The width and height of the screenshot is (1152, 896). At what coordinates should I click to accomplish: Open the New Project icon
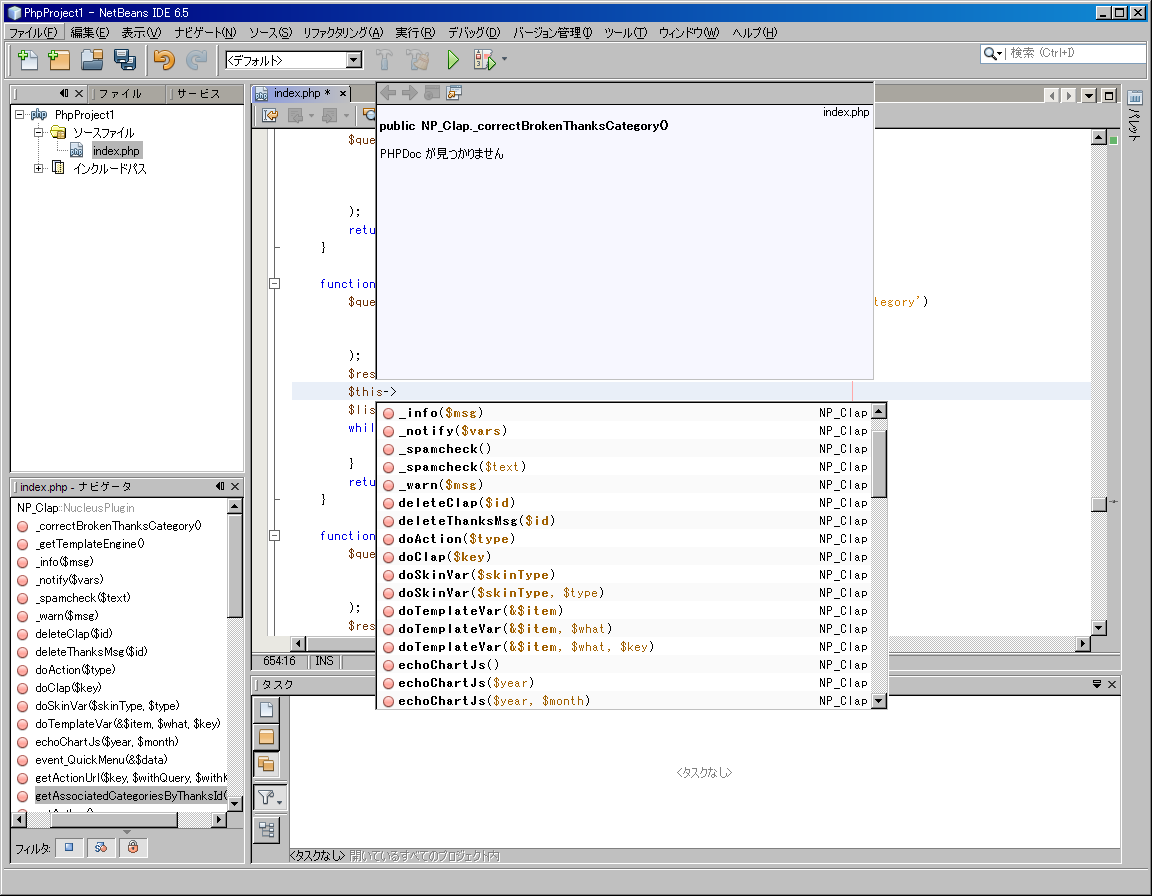click(57, 60)
